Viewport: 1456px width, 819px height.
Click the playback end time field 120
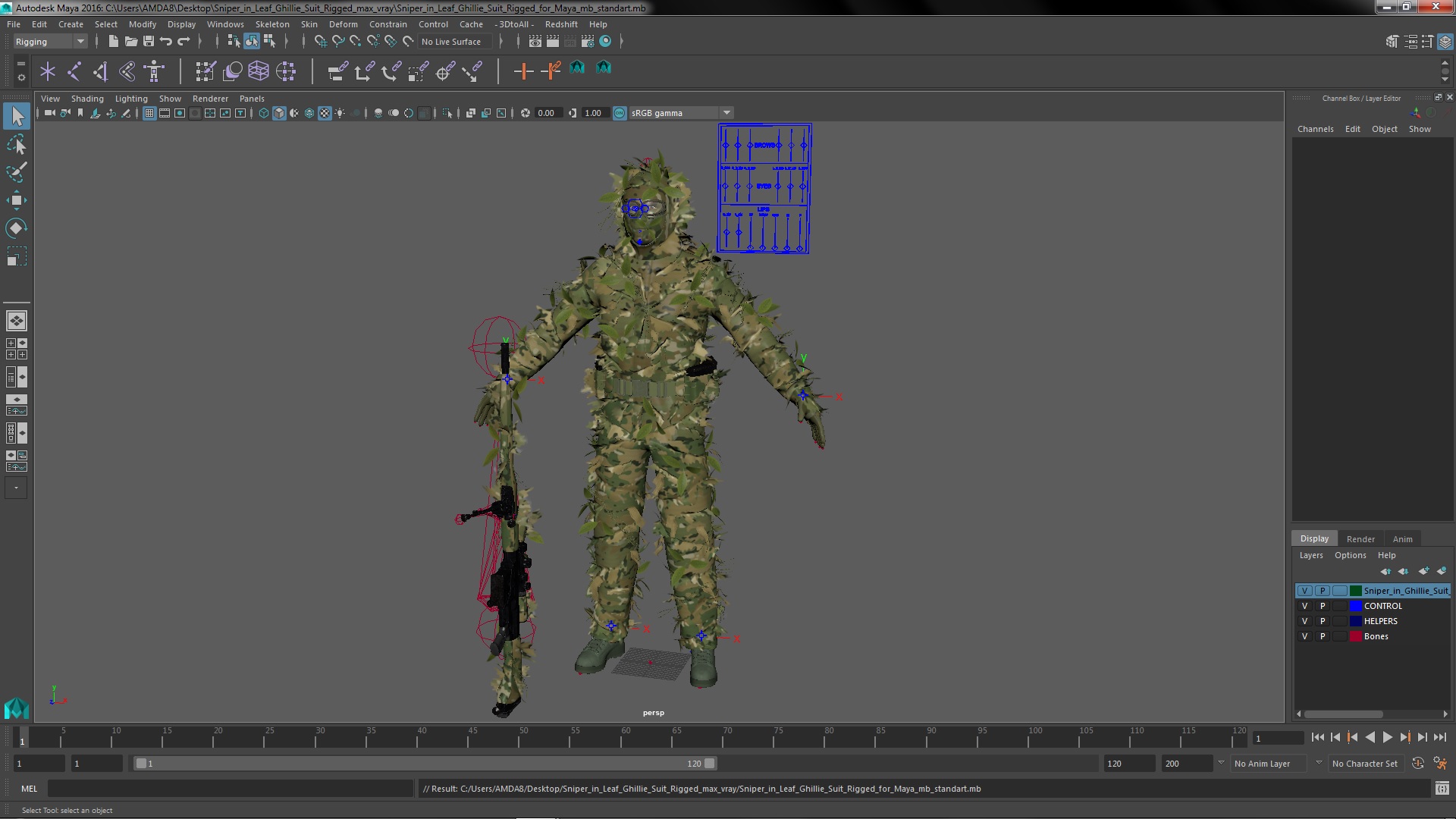tap(1128, 764)
